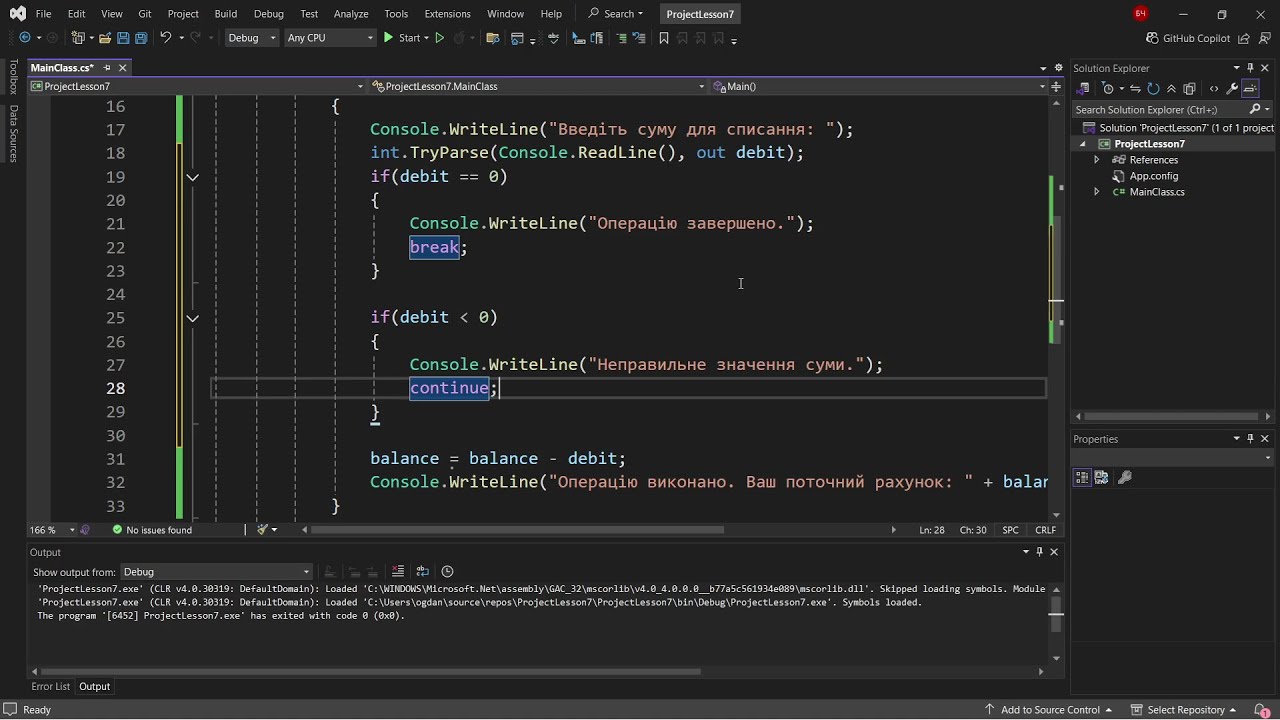Screen dimensions: 1280x720
Task: Collapse the if(debit == 0) code block
Action: point(193,177)
